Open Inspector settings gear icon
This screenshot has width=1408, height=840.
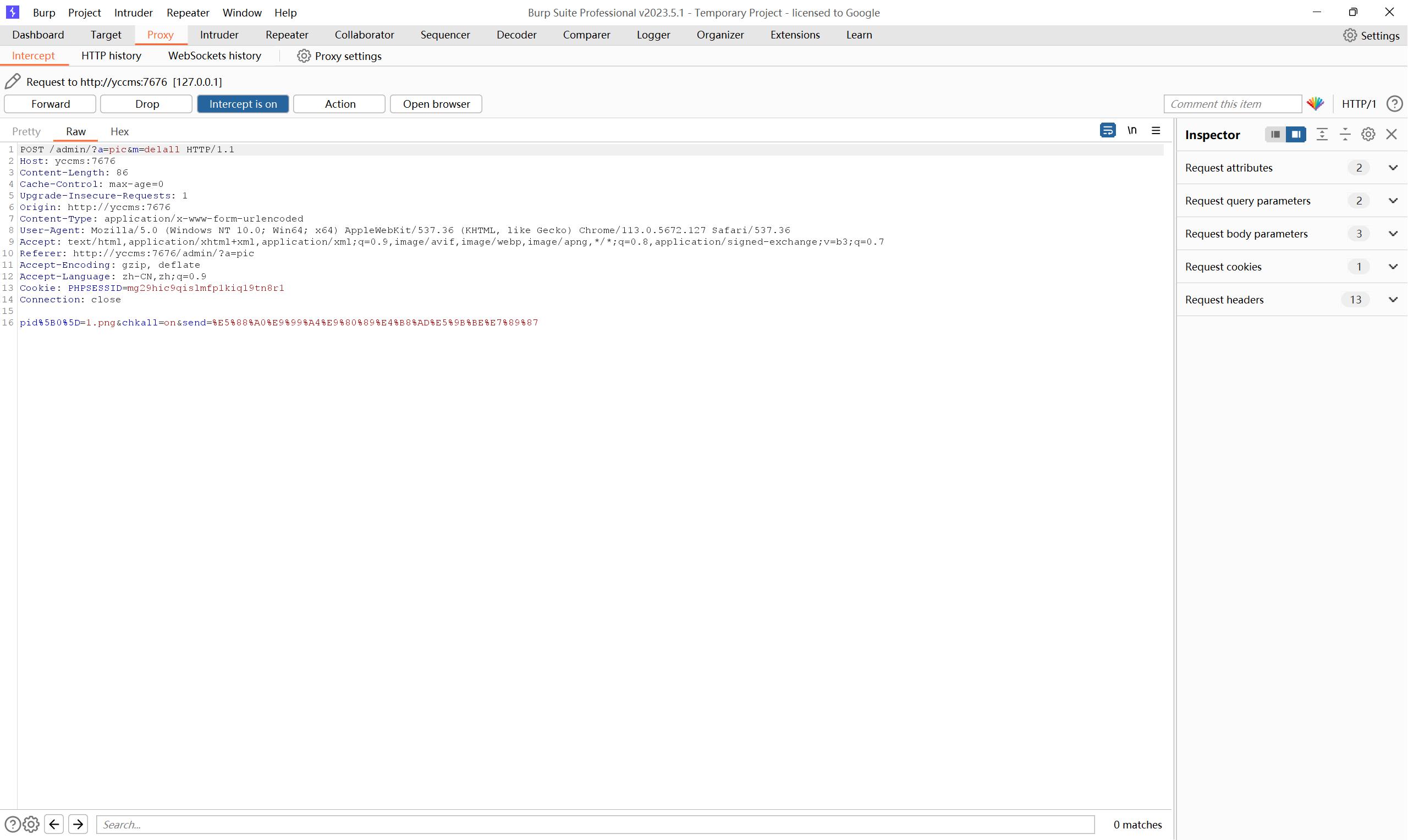1368,135
